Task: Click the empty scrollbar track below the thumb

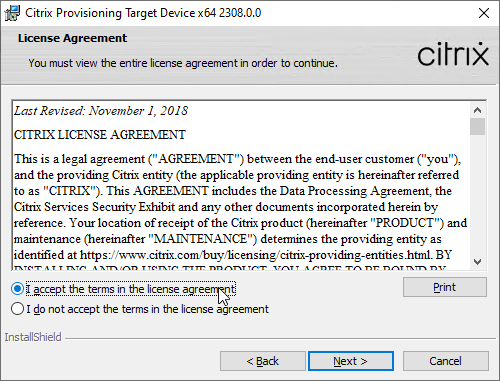Action: (478, 195)
